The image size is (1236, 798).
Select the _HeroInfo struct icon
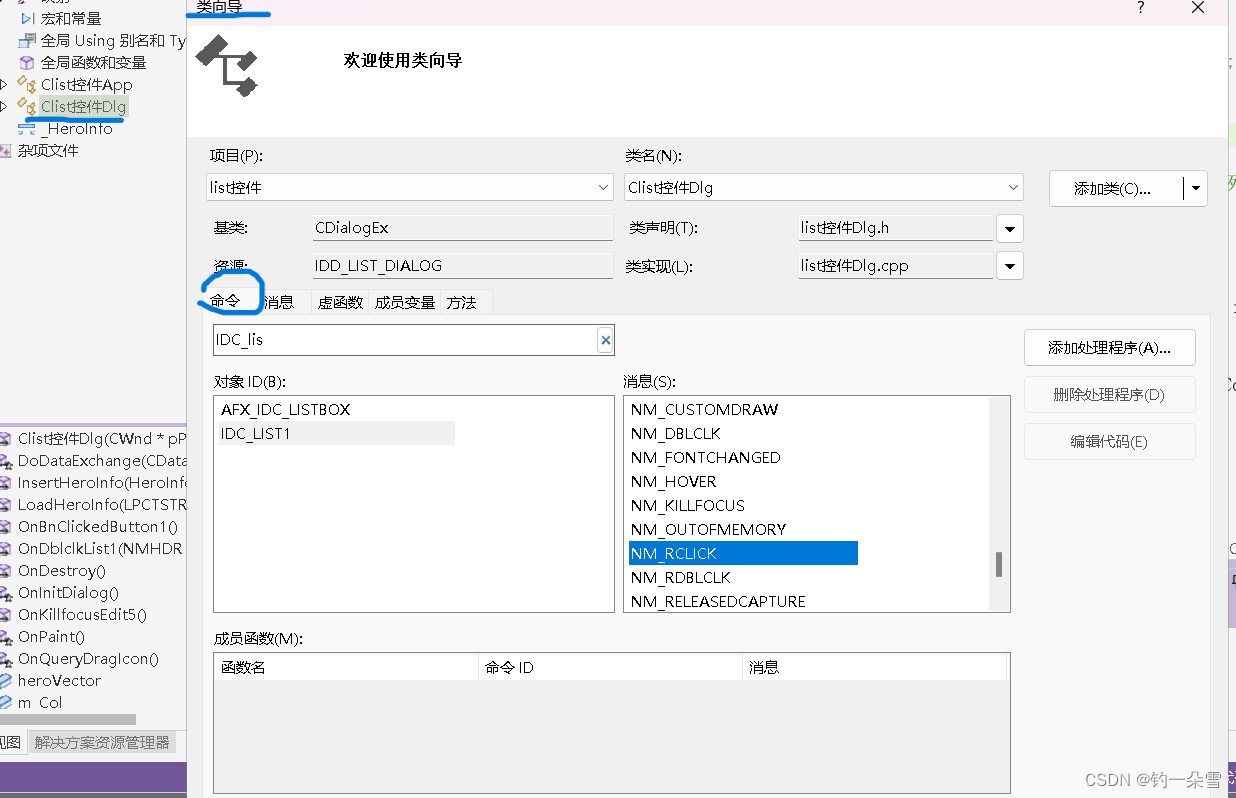coord(26,128)
